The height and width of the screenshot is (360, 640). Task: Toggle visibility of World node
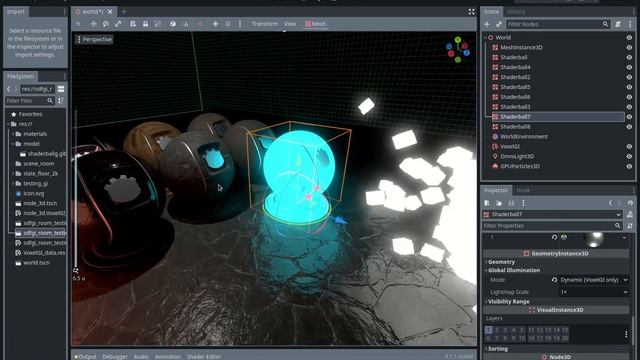pyautogui.click(x=629, y=38)
